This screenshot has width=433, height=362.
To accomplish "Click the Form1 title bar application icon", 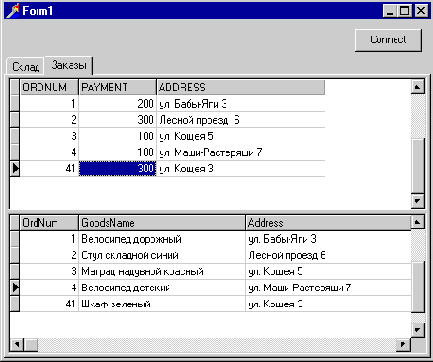I will coord(13,11).
